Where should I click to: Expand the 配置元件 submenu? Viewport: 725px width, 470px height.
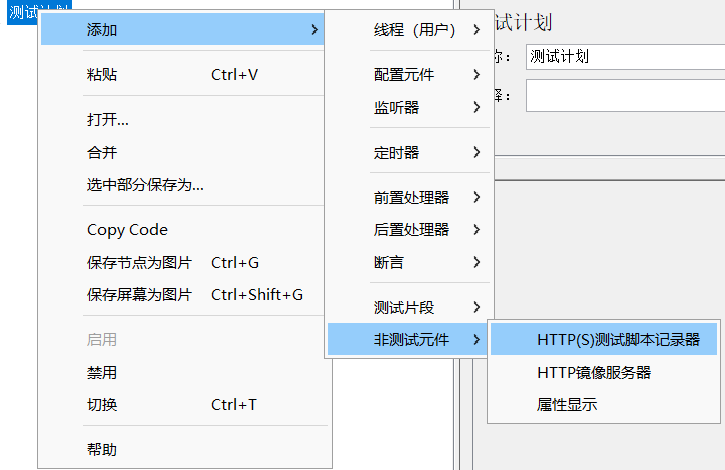pos(409,74)
